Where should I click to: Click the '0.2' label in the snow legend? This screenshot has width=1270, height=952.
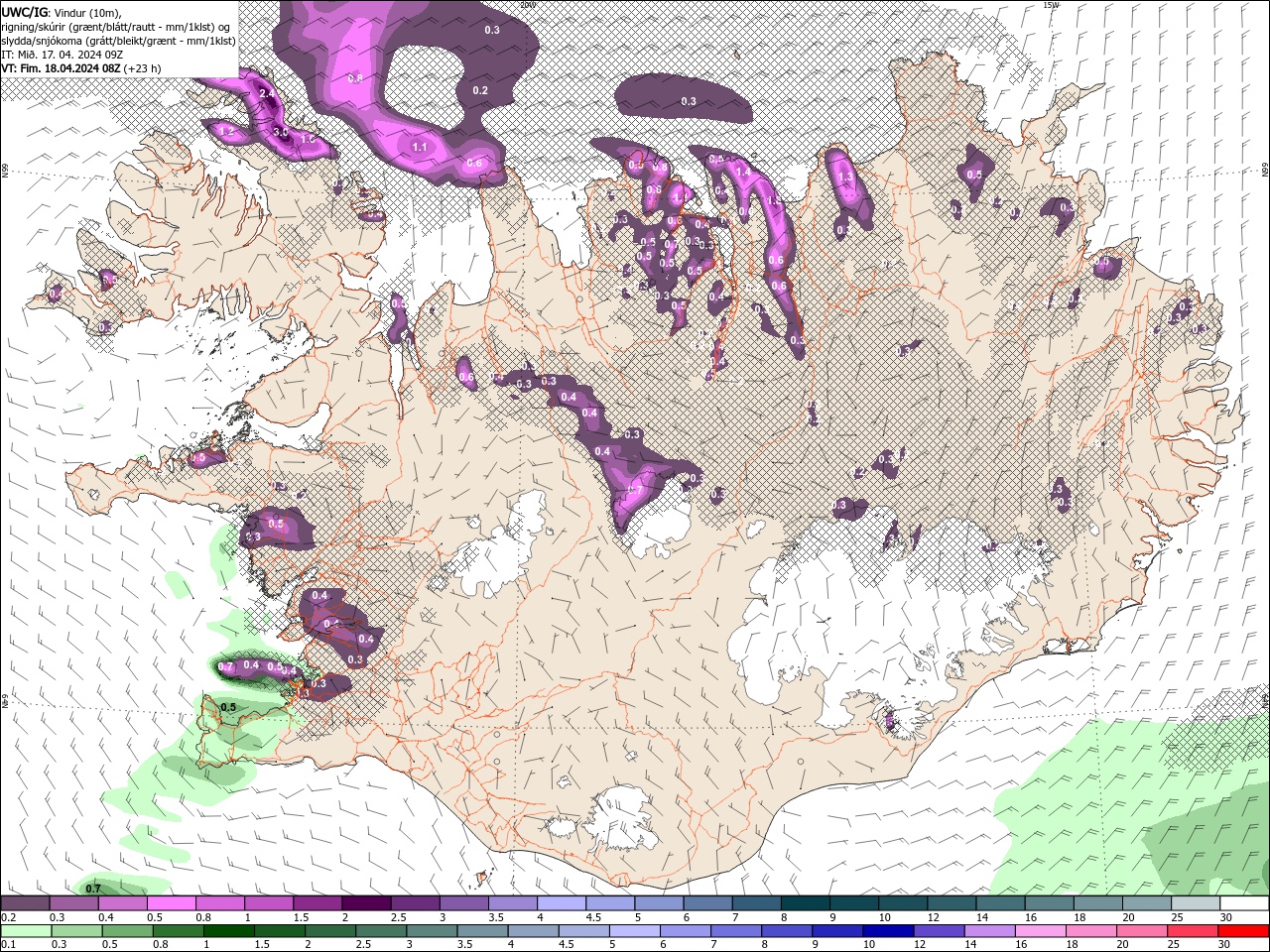tap(9, 918)
